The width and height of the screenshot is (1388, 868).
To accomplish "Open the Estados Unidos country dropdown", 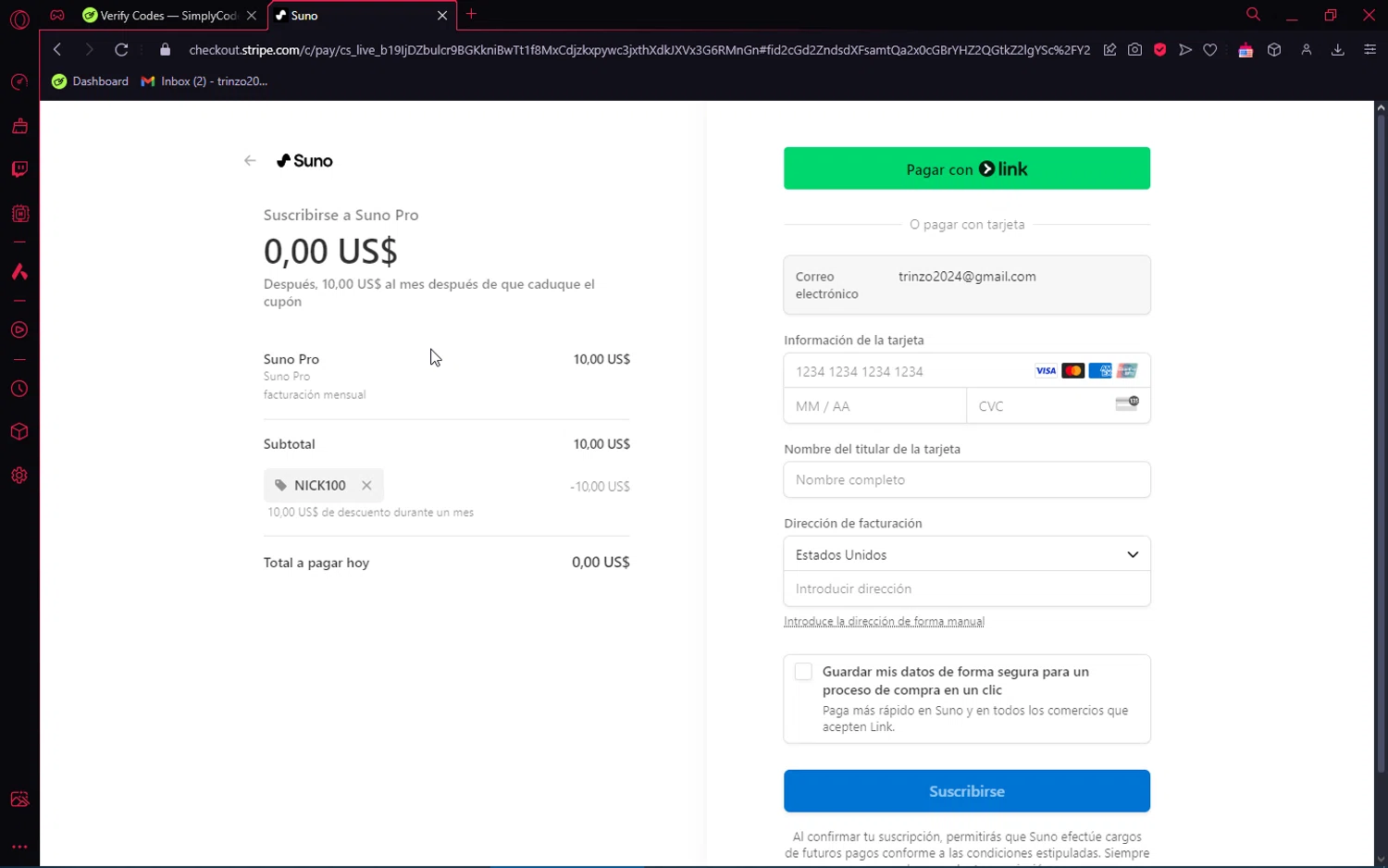I will (966, 554).
